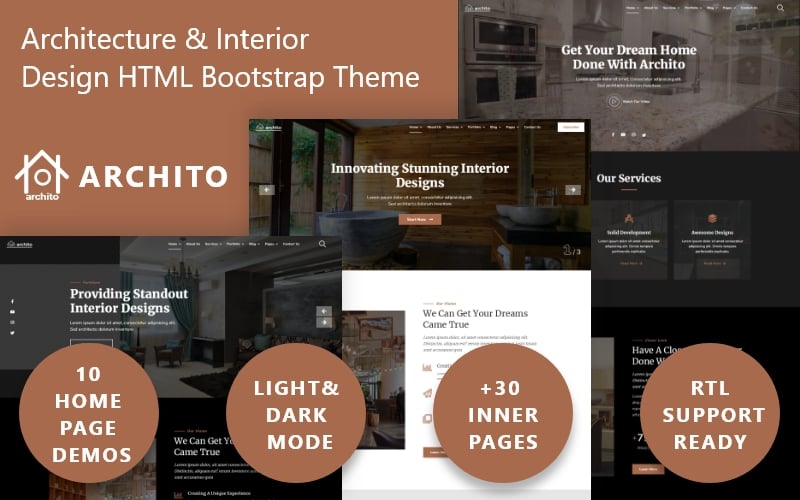
Task: Expand Home dropdown in kitchen hero navigation
Action: (x=632, y=8)
